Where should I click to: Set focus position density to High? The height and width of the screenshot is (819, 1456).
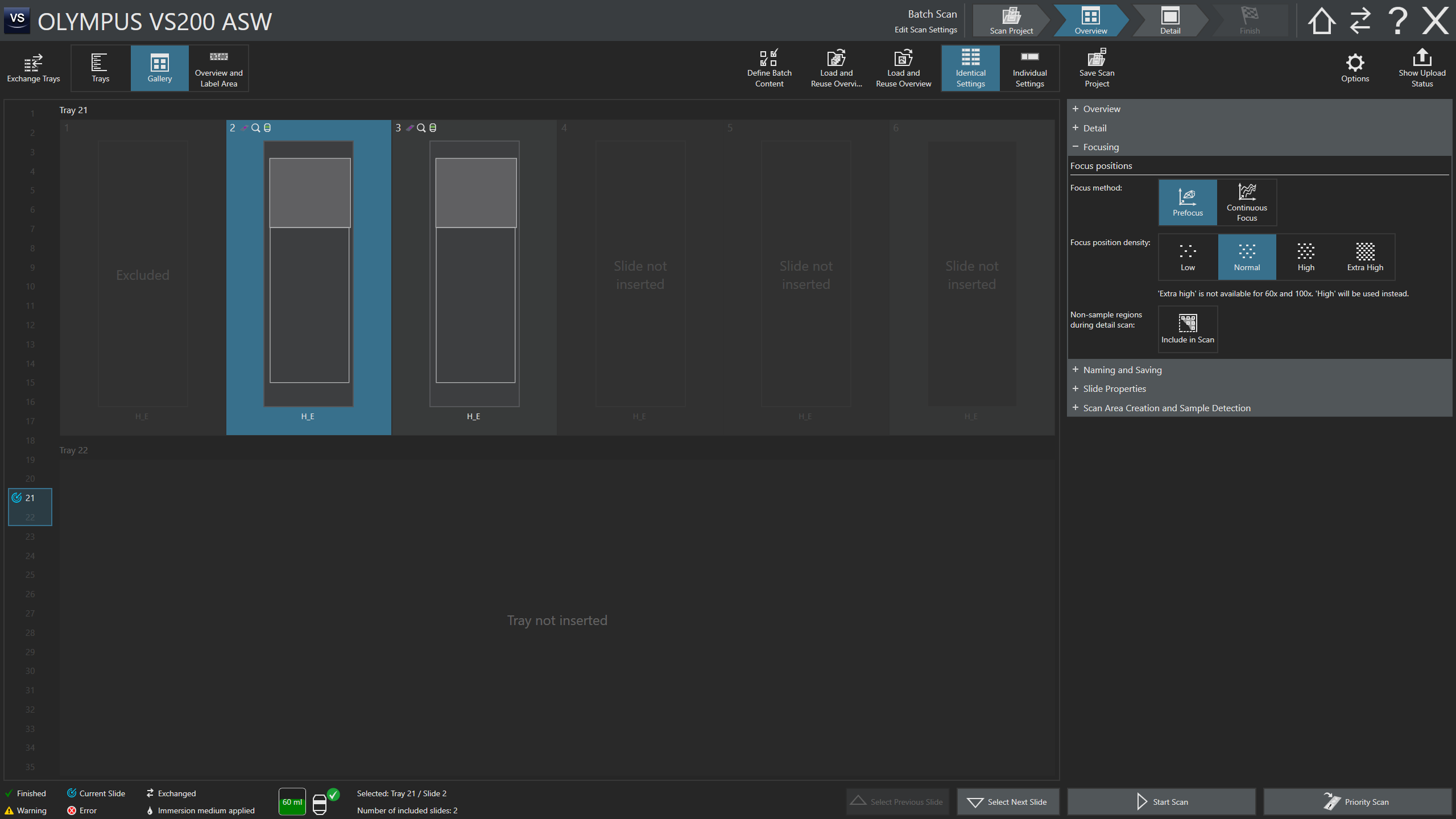(1306, 257)
